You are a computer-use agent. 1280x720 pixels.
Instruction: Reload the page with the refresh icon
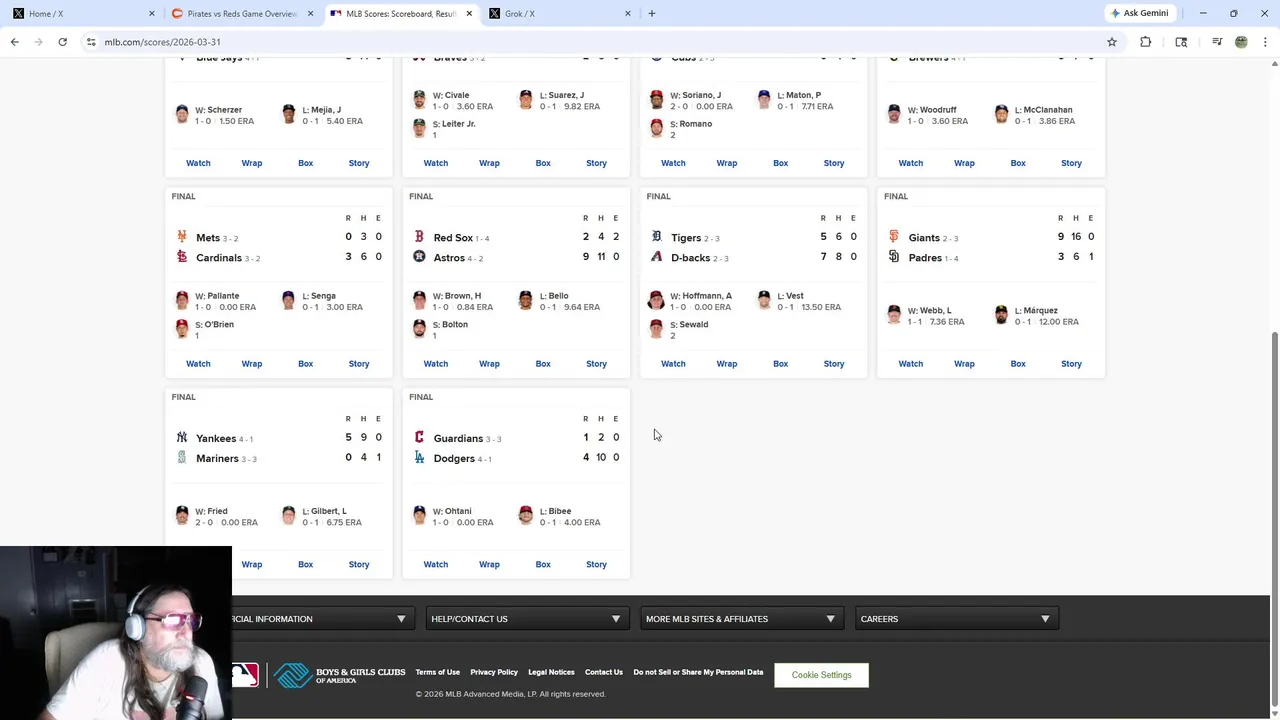pyautogui.click(x=62, y=42)
